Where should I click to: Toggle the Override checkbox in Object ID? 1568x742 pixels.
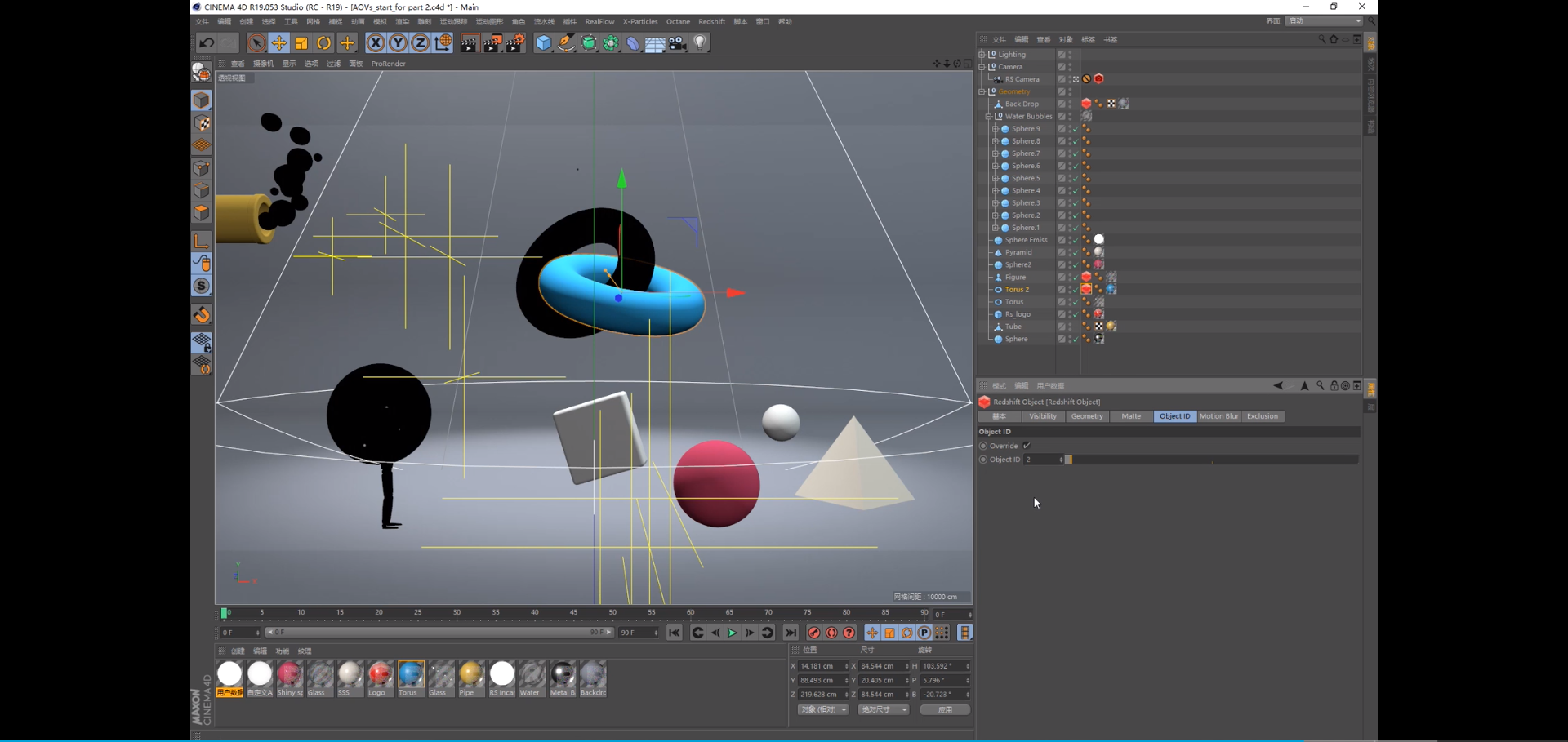[x=1027, y=446]
